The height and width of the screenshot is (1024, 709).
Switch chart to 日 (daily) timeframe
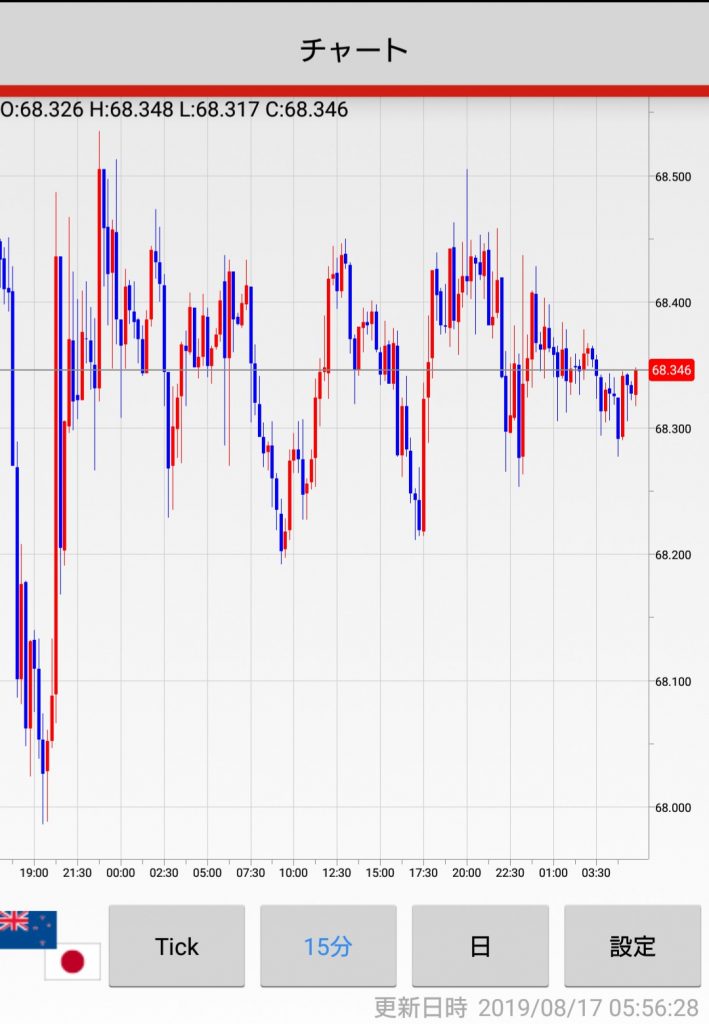coord(480,946)
